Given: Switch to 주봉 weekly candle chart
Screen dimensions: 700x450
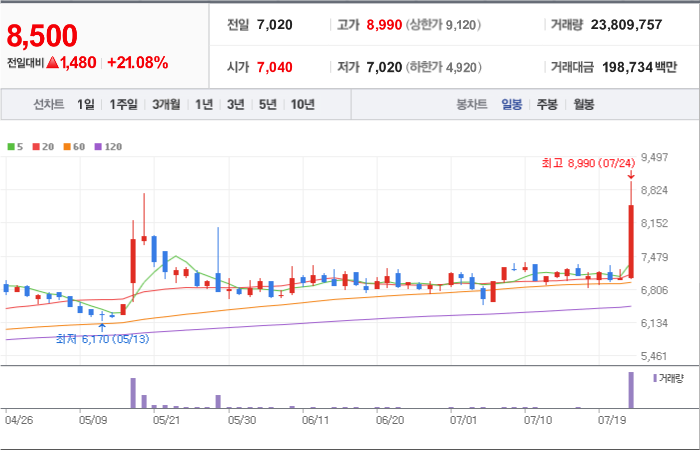Looking at the screenshot, I should coord(547,105).
